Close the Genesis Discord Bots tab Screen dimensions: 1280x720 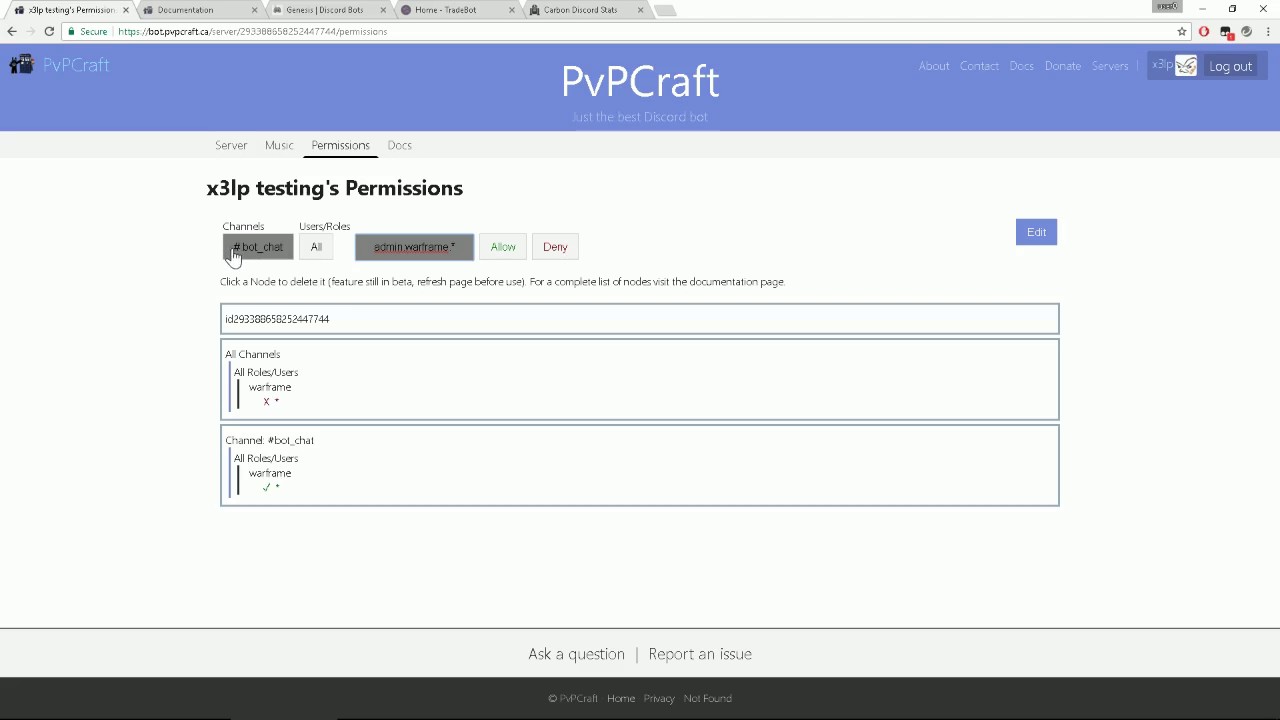click(383, 10)
